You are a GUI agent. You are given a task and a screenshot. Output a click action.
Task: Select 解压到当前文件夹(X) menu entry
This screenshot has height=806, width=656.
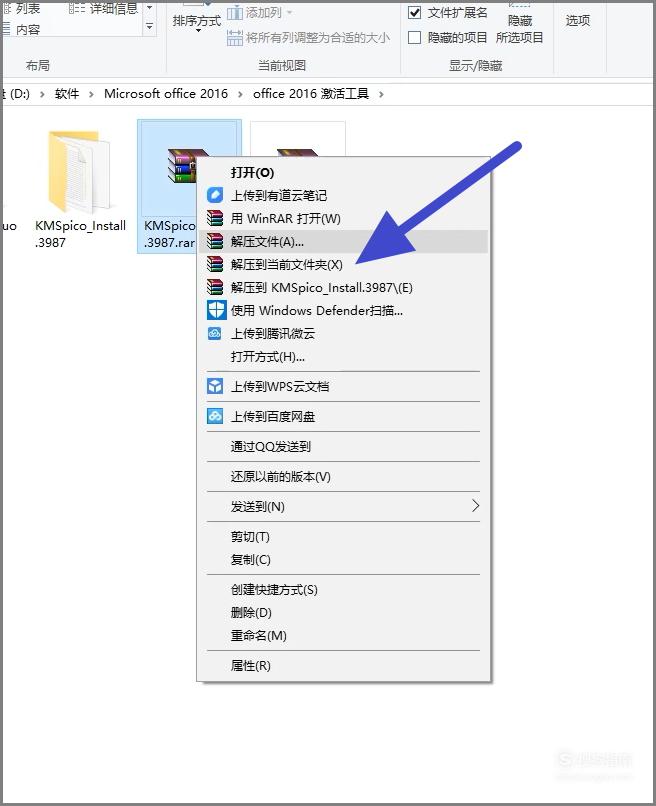[343, 264]
